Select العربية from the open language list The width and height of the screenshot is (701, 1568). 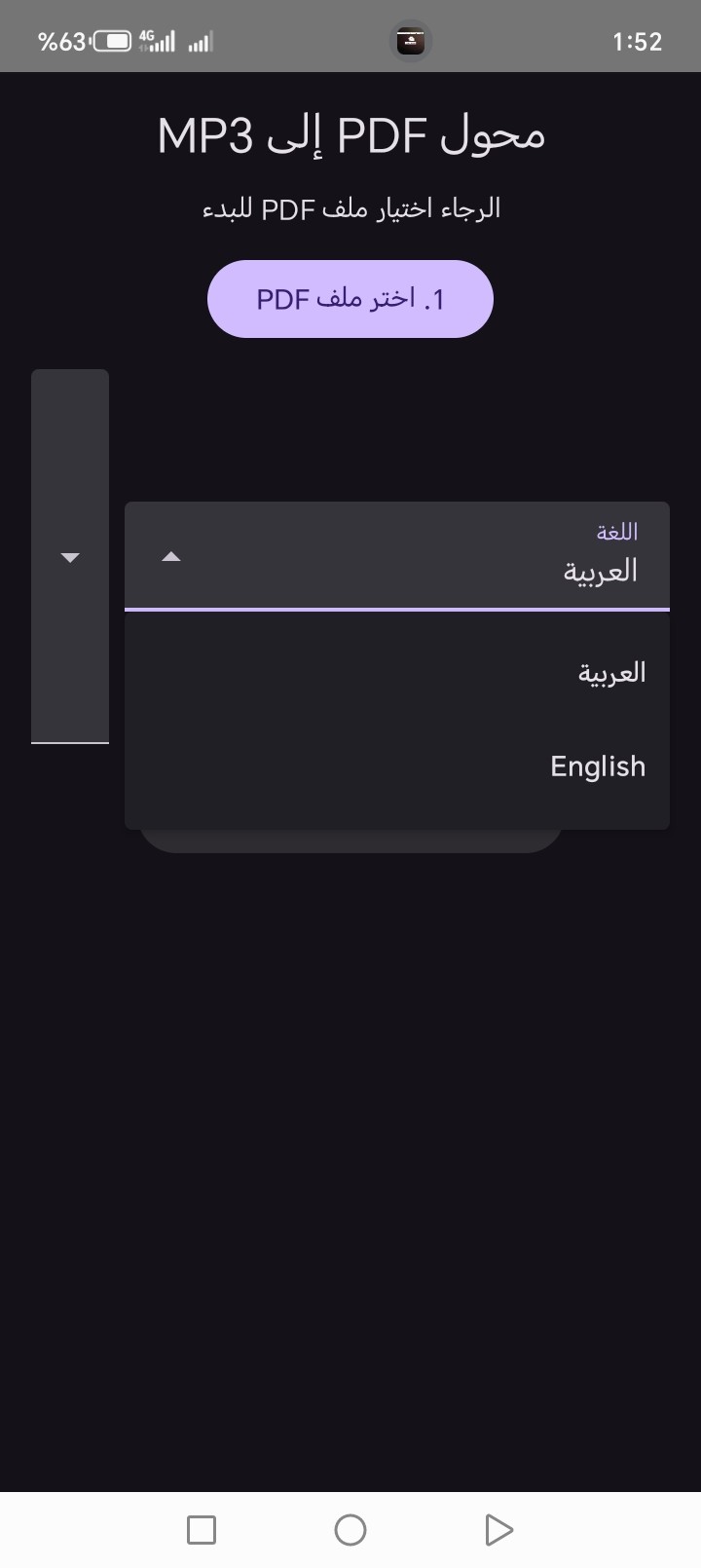tap(611, 673)
